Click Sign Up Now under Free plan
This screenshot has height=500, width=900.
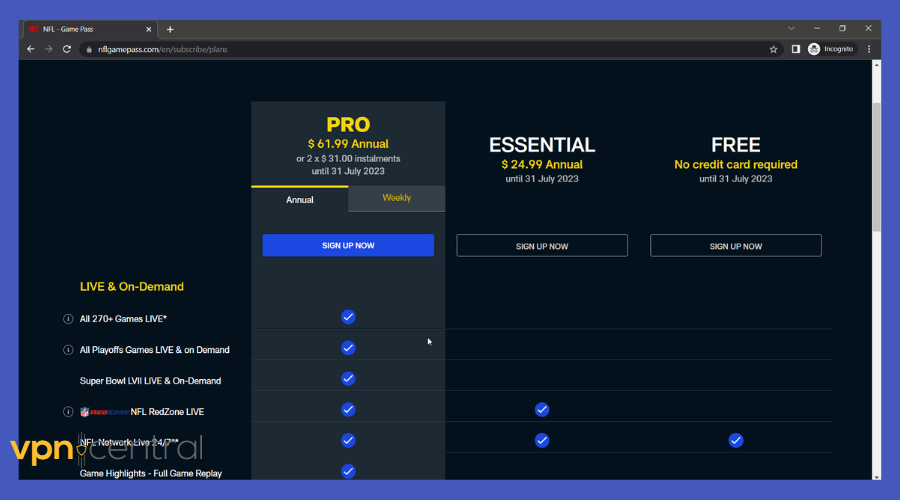(x=735, y=246)
